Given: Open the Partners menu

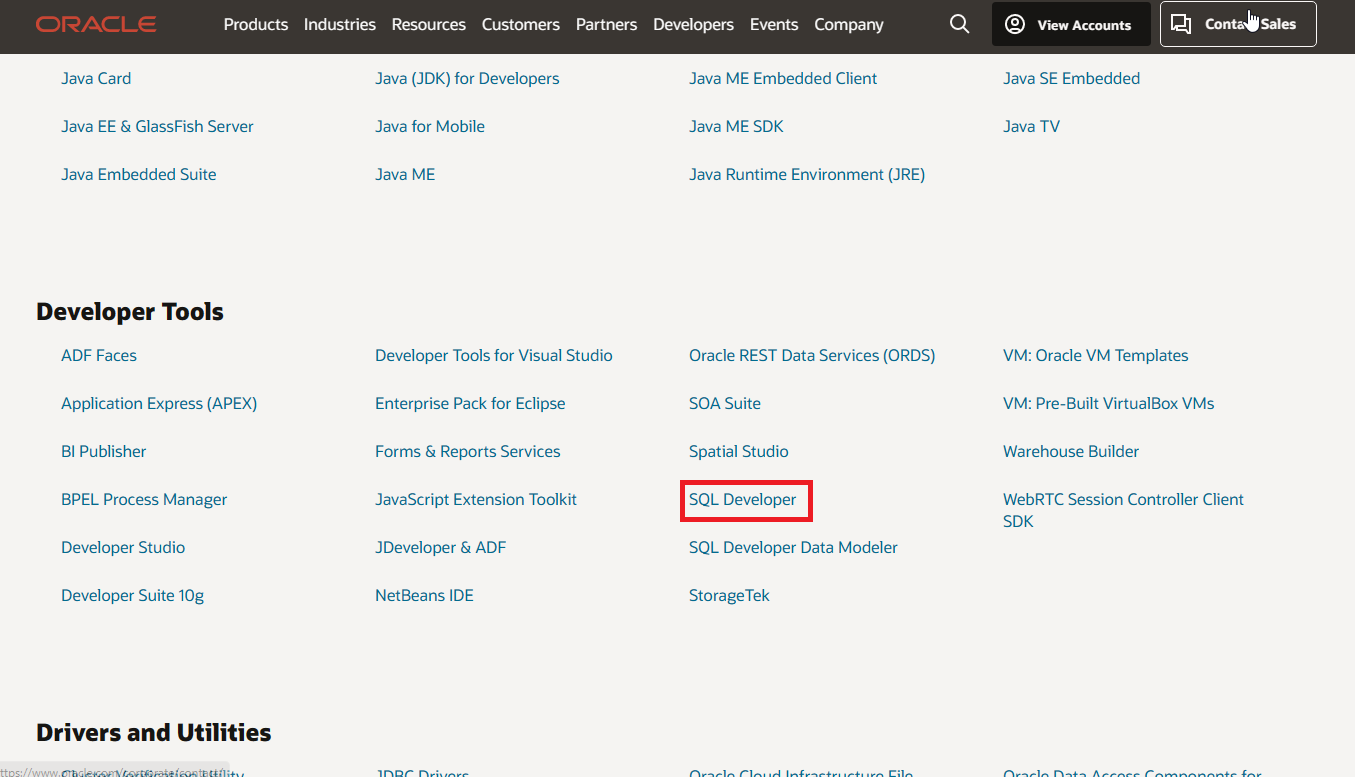Looking at the screenshot, I should click(606, 24).
